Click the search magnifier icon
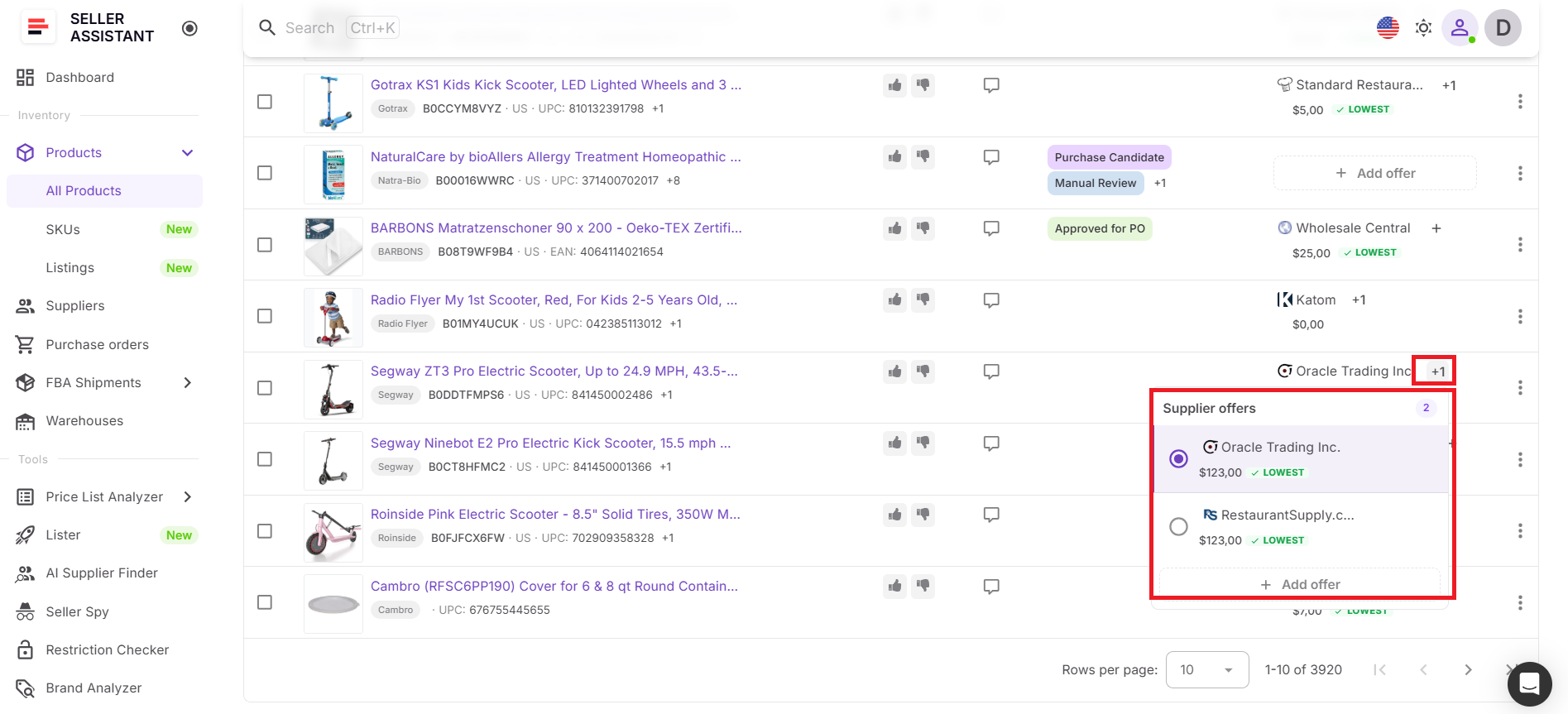The image size is (1568, 714). tap(266, 28)
